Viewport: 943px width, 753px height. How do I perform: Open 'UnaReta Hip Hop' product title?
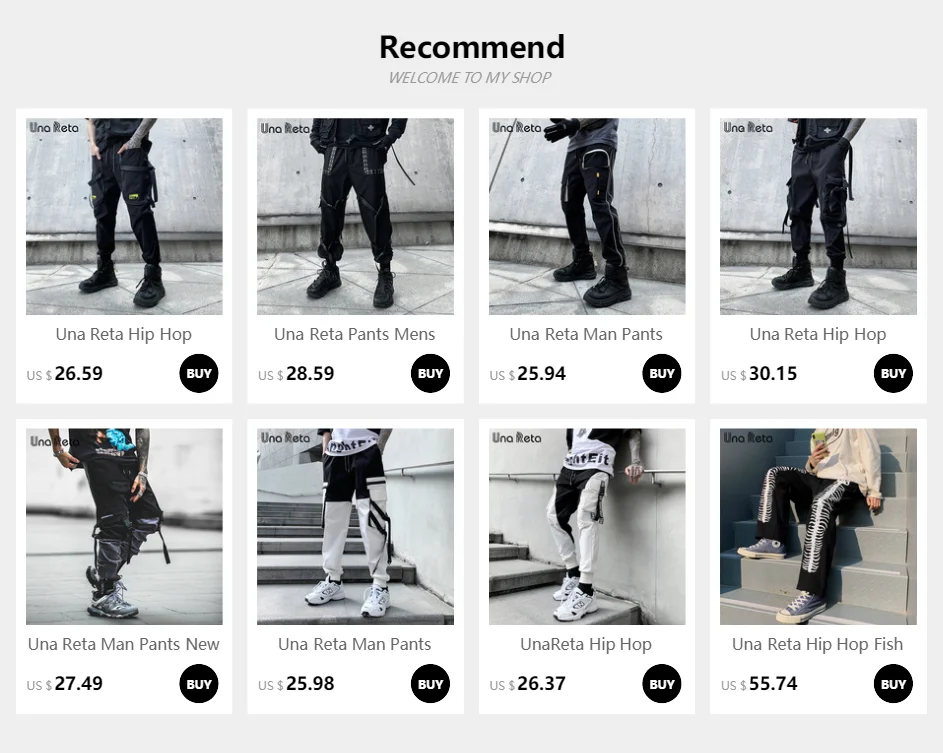point(586,645)
